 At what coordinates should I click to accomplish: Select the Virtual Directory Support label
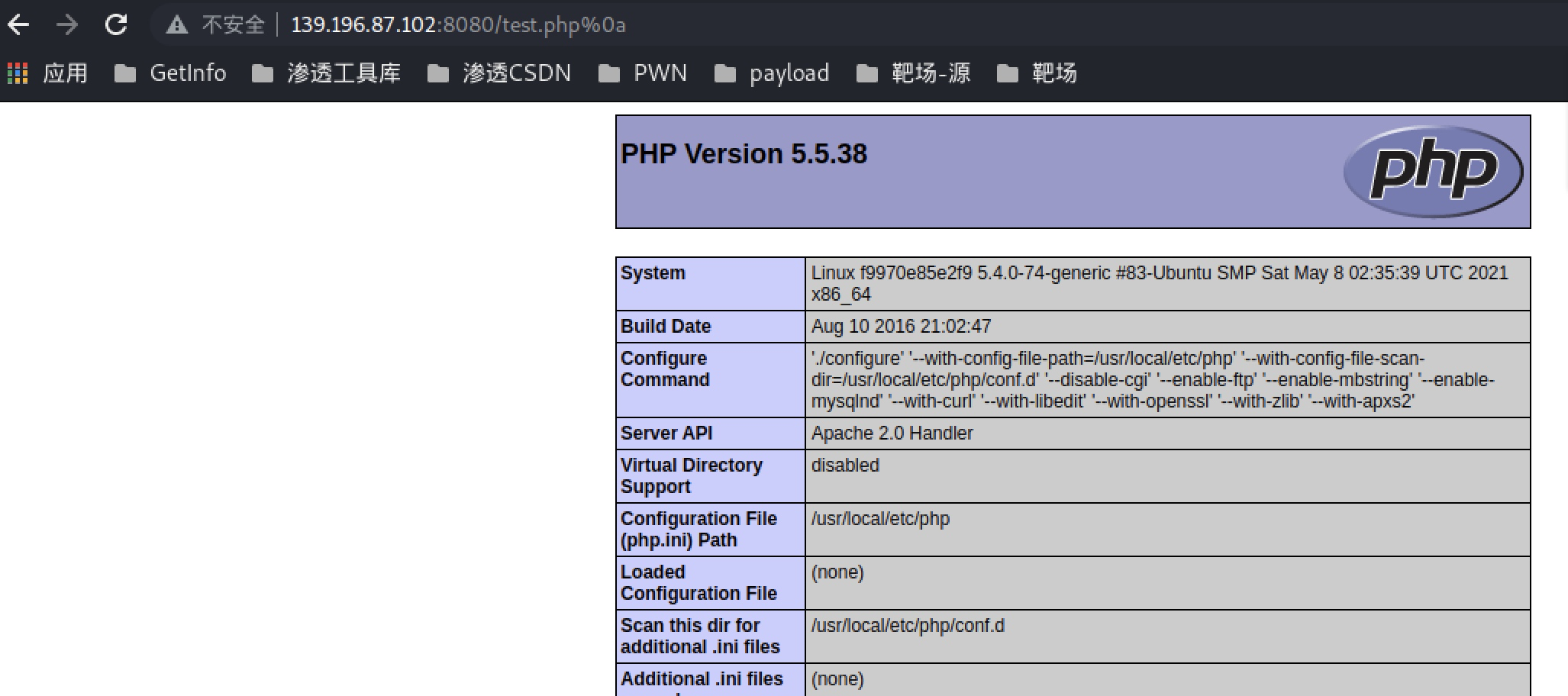[692, 476]
